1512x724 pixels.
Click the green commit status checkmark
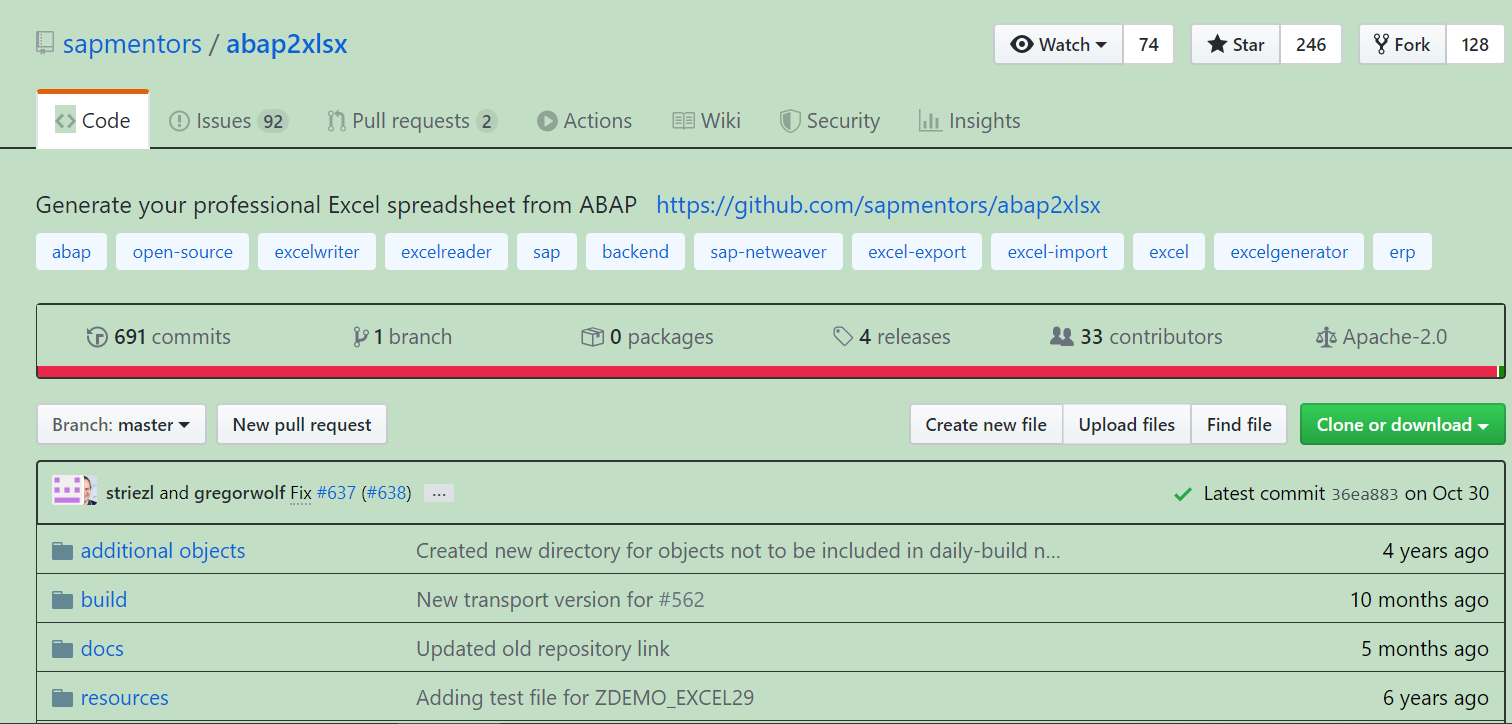tap(1183, 493)
